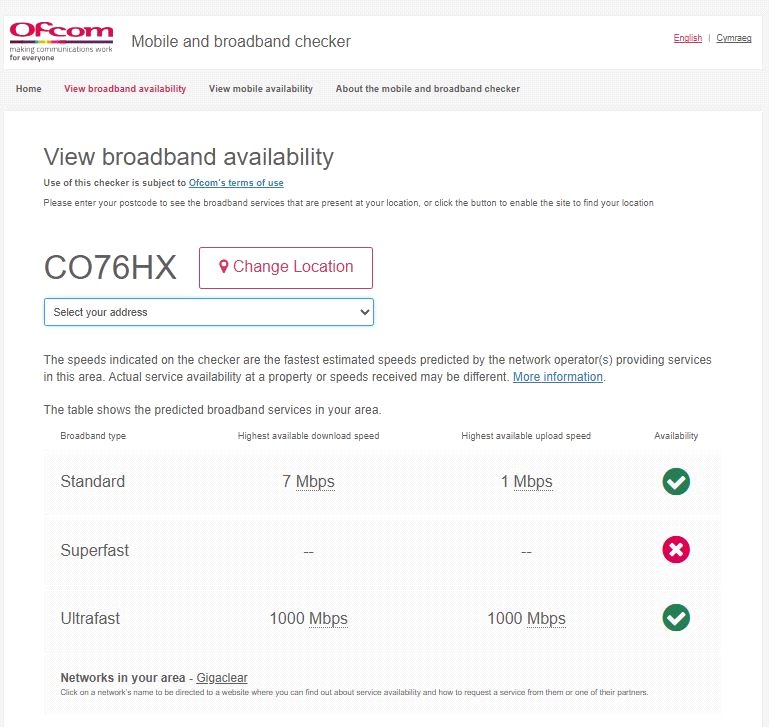Open View broadband availability tab
Screen dimensions: 769x727
[125, 89]
